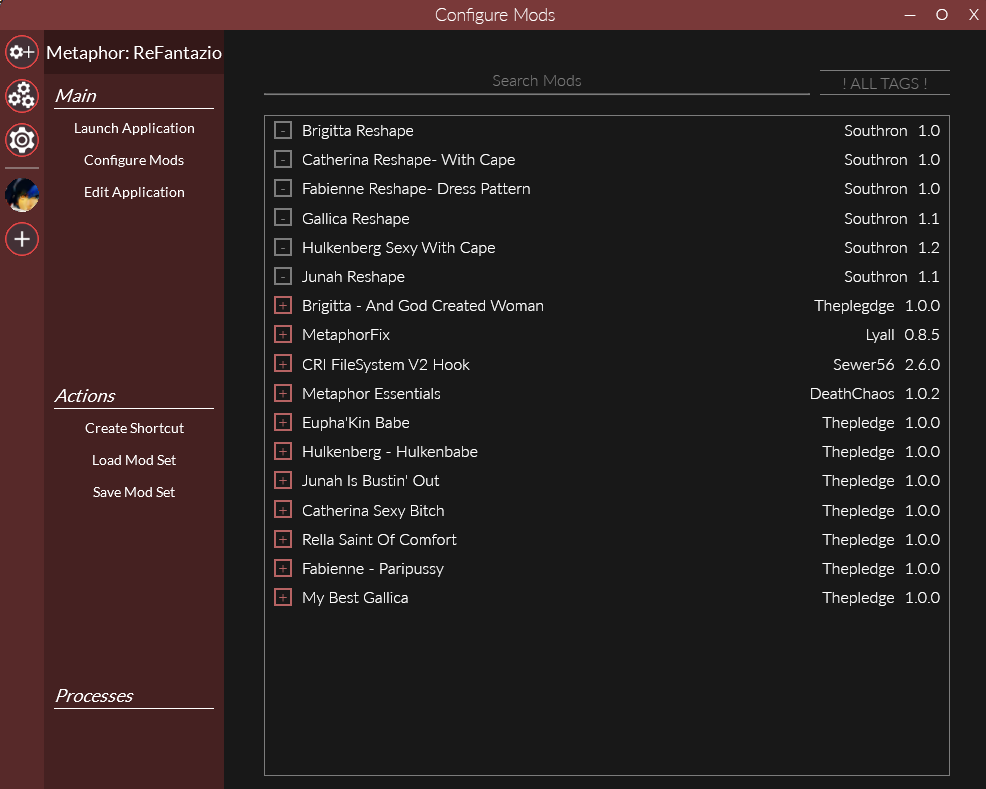This screenshot has height=789, width=986.
Task: Select the Metaphor Essentials mod name
Action: (x=371, y=394)
